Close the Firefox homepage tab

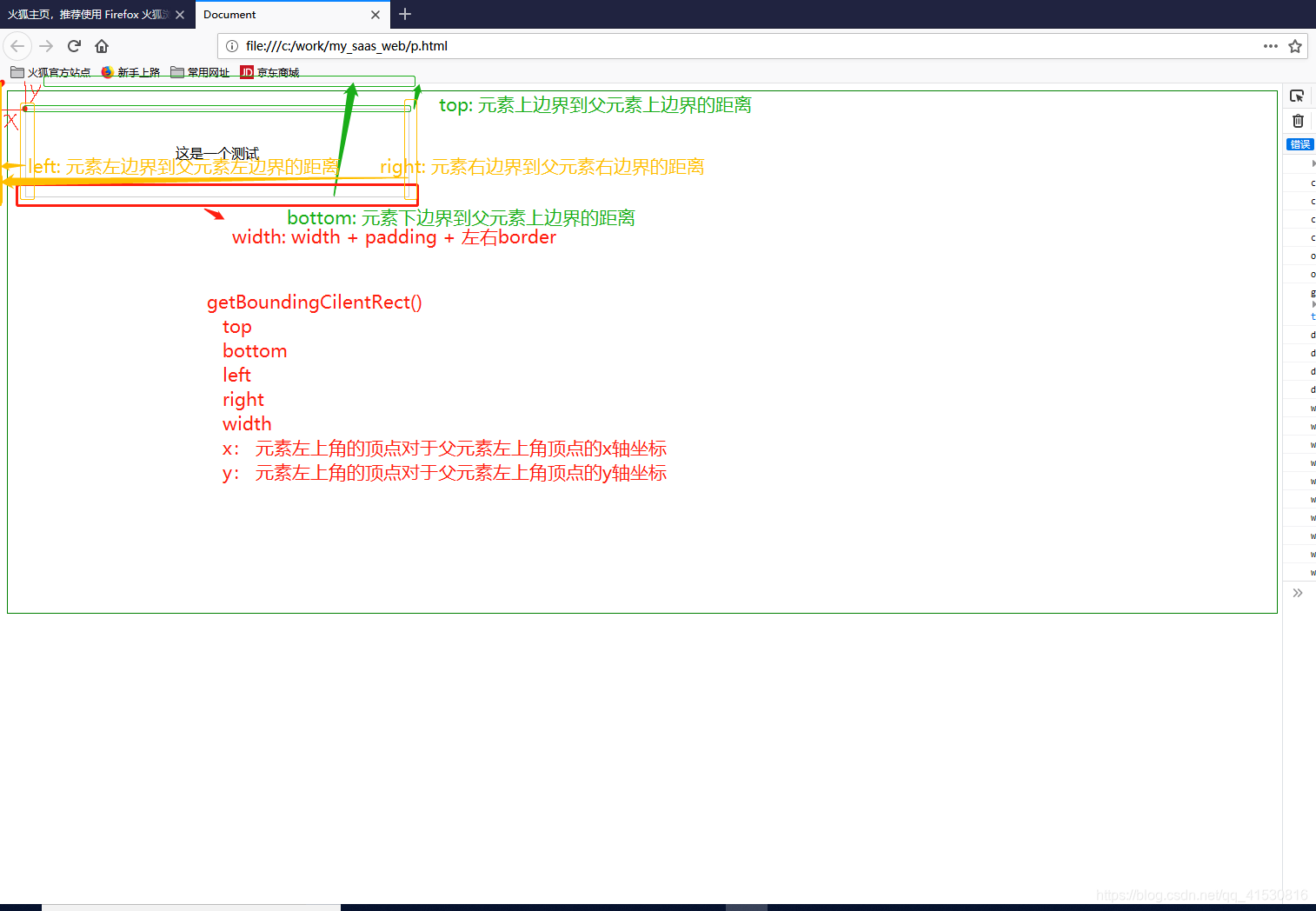(x=180, y=15)
